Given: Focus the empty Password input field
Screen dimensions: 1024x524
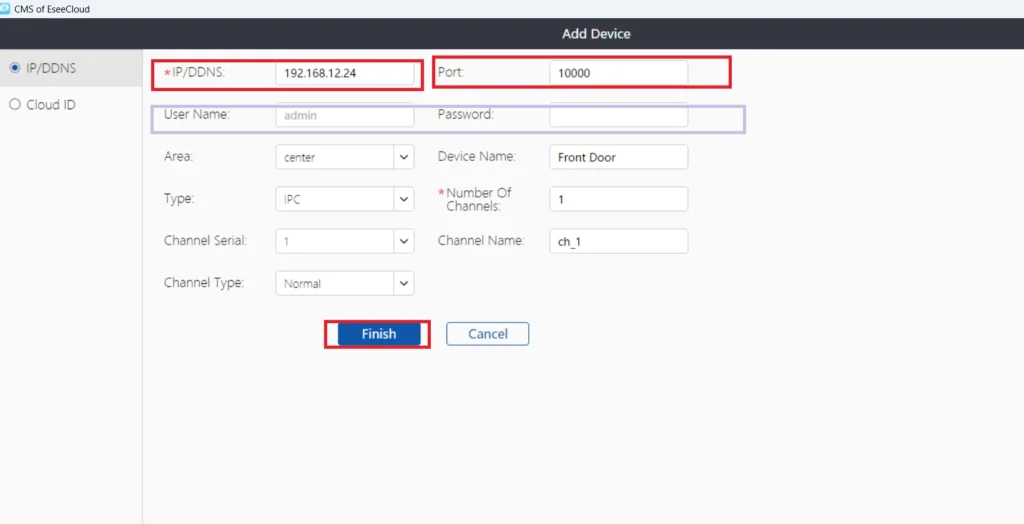Looking at the screenshot, I should pos(618,115).
